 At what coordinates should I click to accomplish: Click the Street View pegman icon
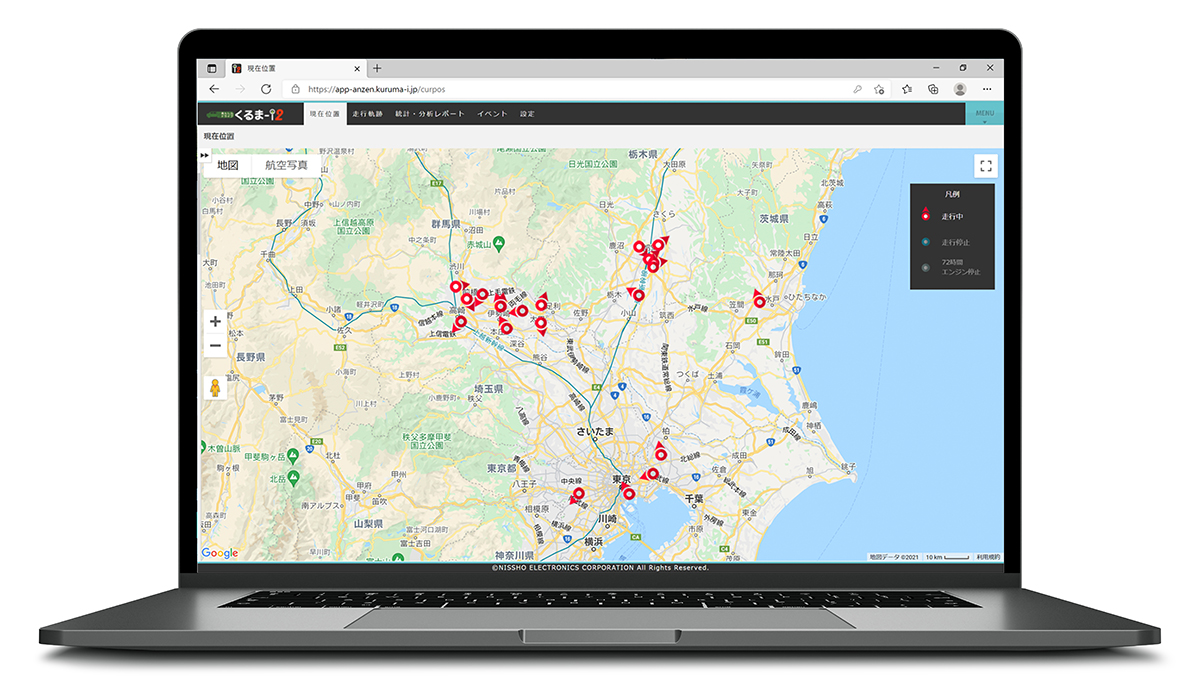215,388
